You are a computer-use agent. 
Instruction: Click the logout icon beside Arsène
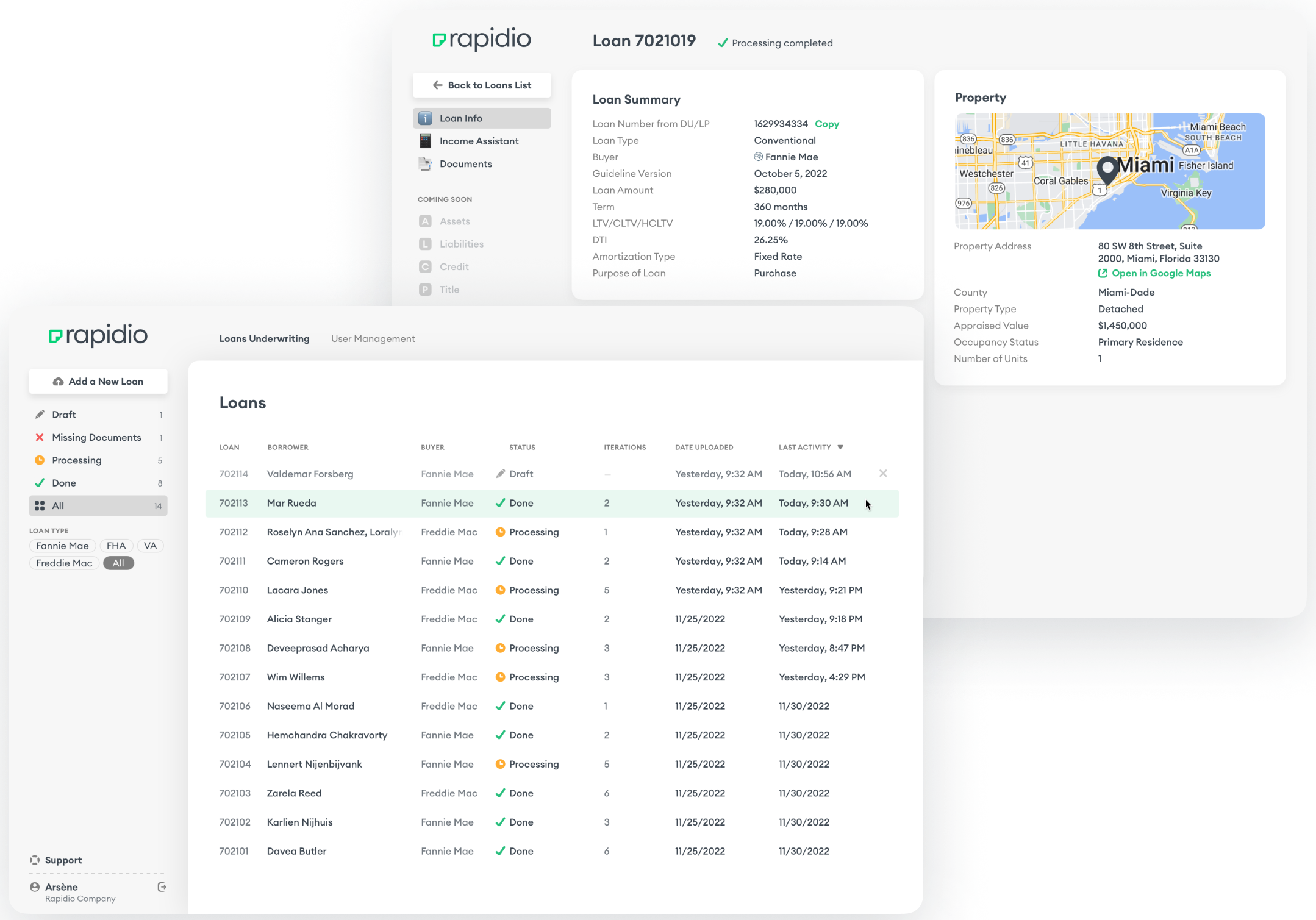click(x=162, y=887)
